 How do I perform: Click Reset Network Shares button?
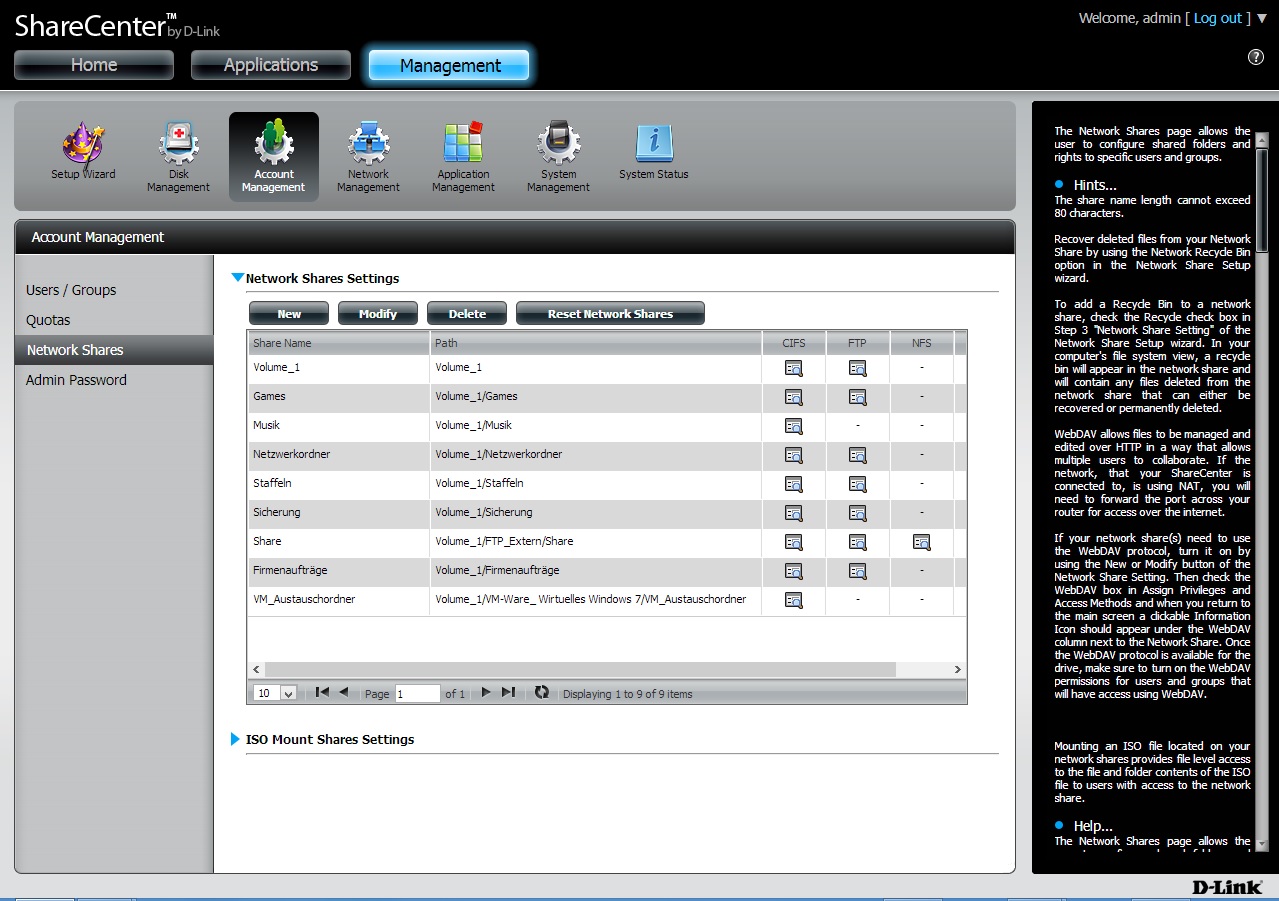[x=610, y=314]
